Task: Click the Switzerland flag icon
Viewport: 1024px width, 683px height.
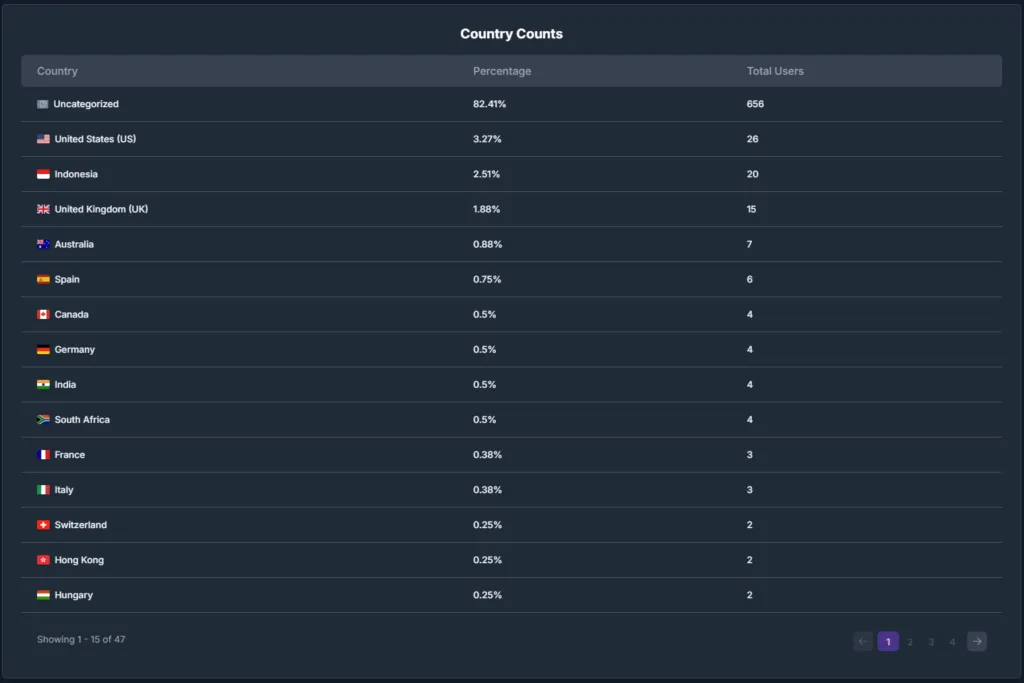Action: click(x=43, y=525)
